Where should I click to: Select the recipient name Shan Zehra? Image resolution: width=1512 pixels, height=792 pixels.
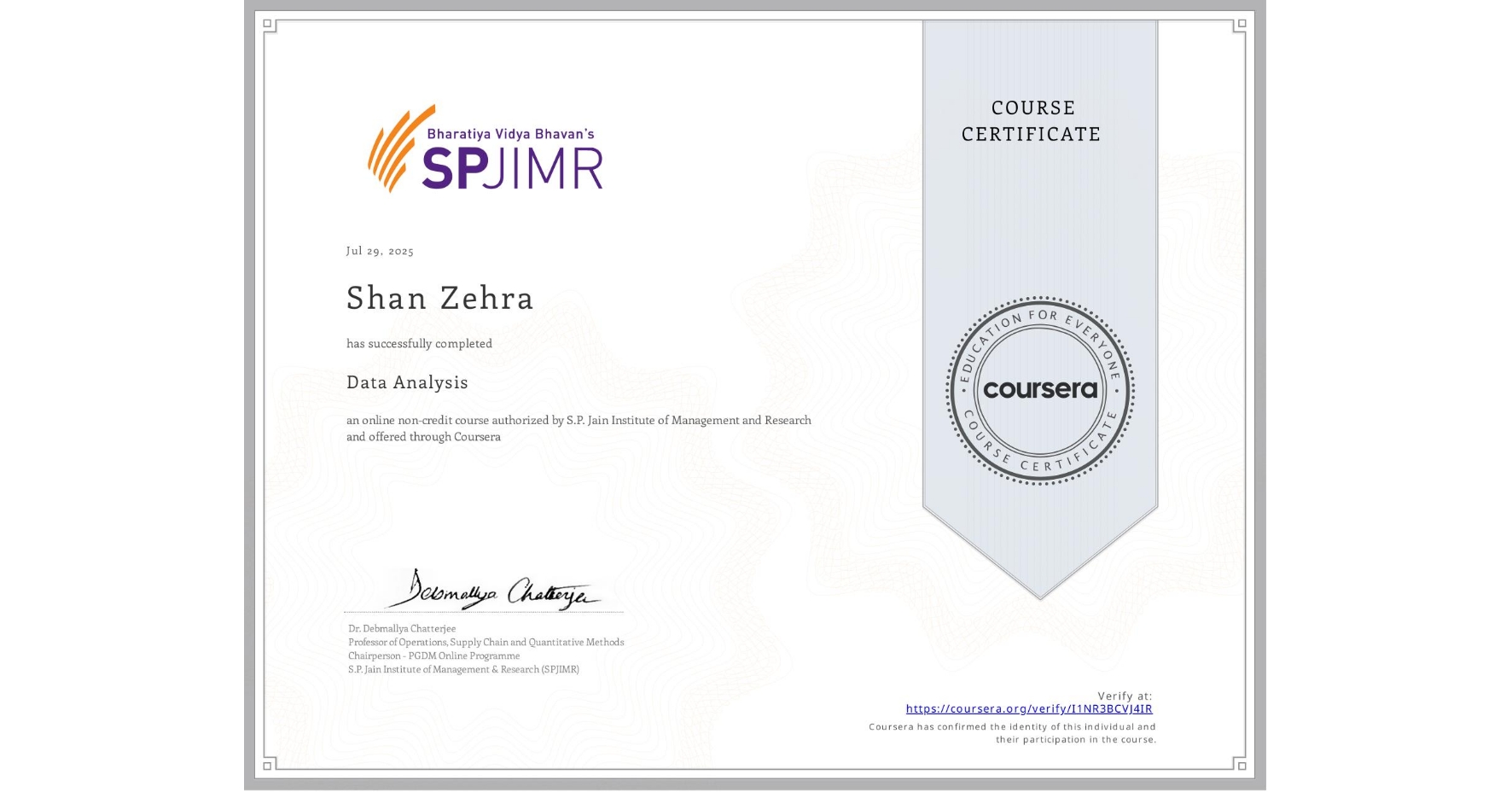[x=439, y=299]
